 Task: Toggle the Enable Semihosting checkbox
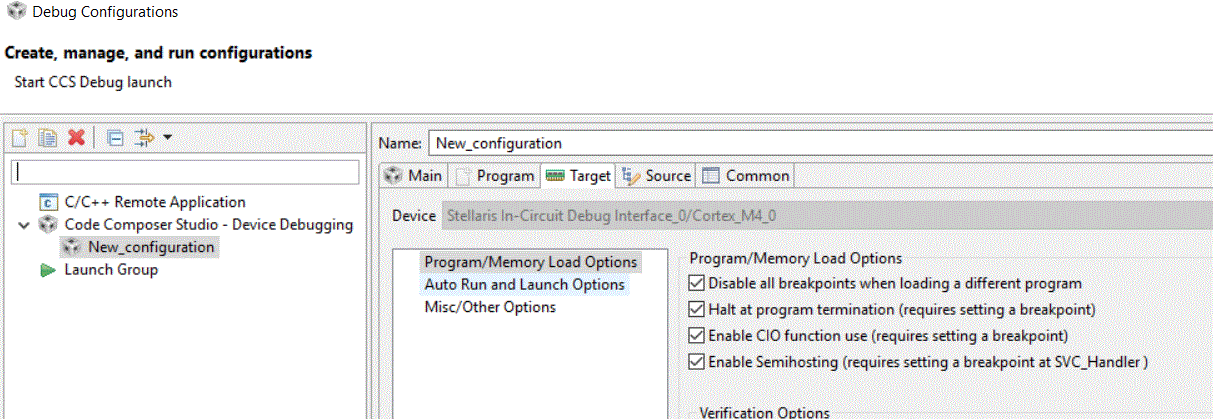(x=697, y=362)
